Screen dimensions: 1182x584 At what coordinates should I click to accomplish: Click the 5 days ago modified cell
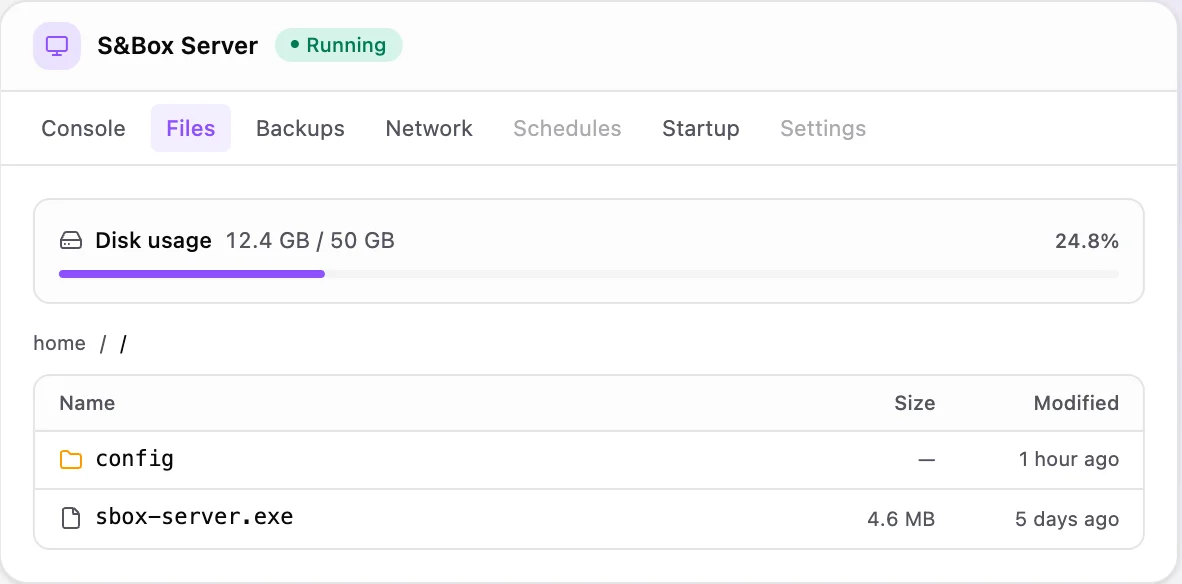pos(1067,519)
